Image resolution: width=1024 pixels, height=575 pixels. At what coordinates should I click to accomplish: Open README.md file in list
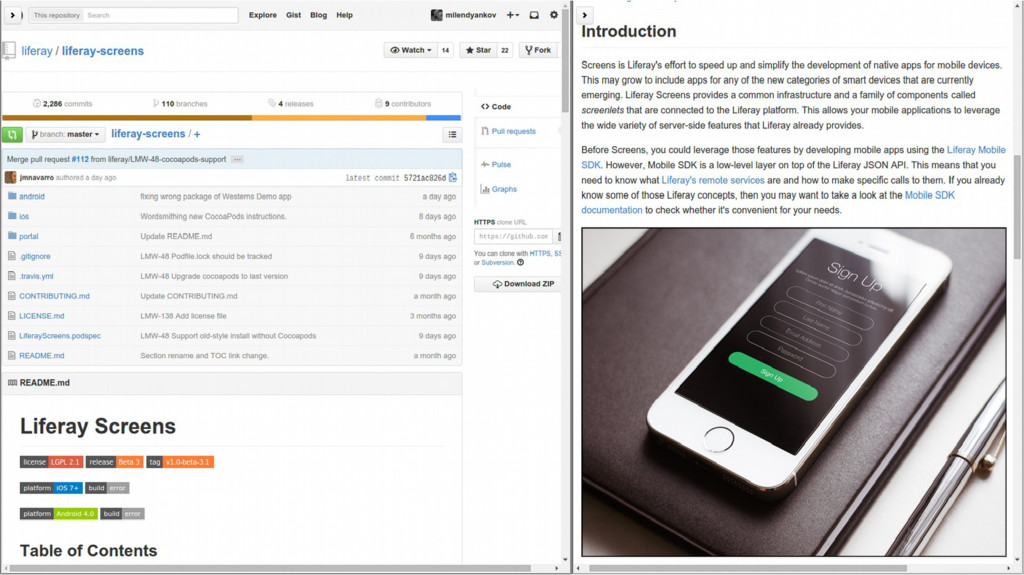coord(42,355)
